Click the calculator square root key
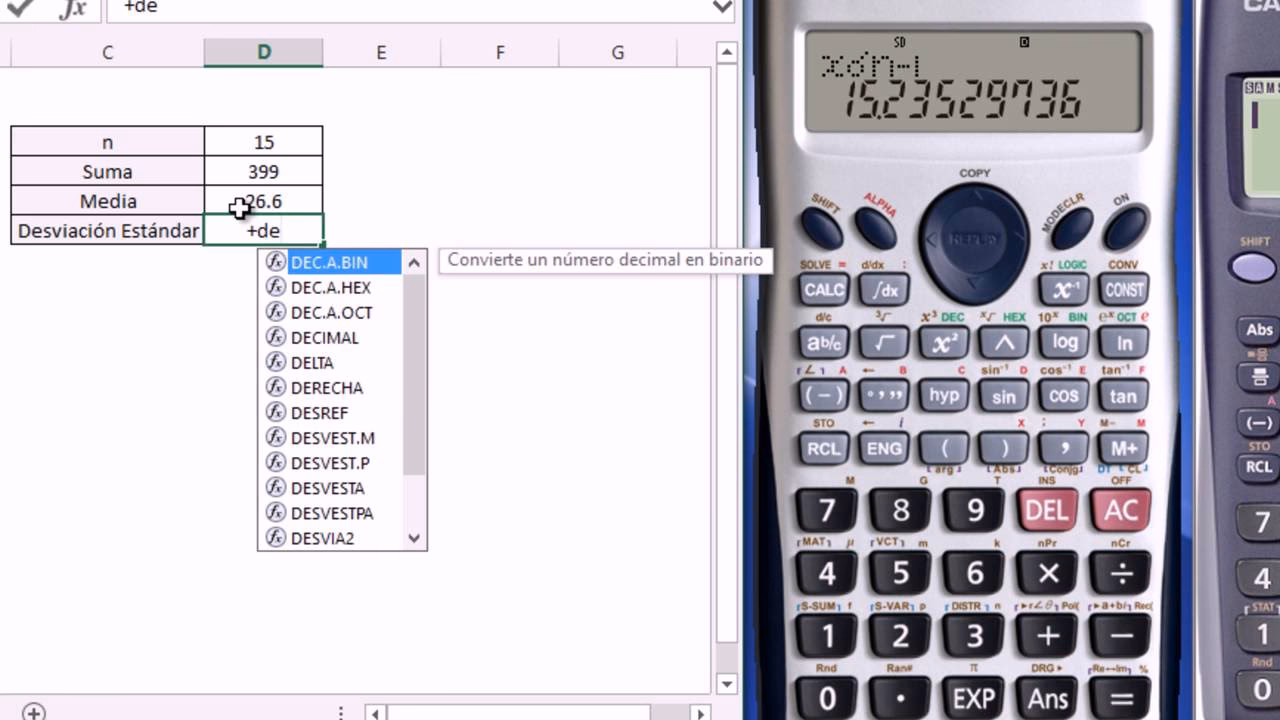Viewport: 1280px width, 720px height. coord(884,343)
